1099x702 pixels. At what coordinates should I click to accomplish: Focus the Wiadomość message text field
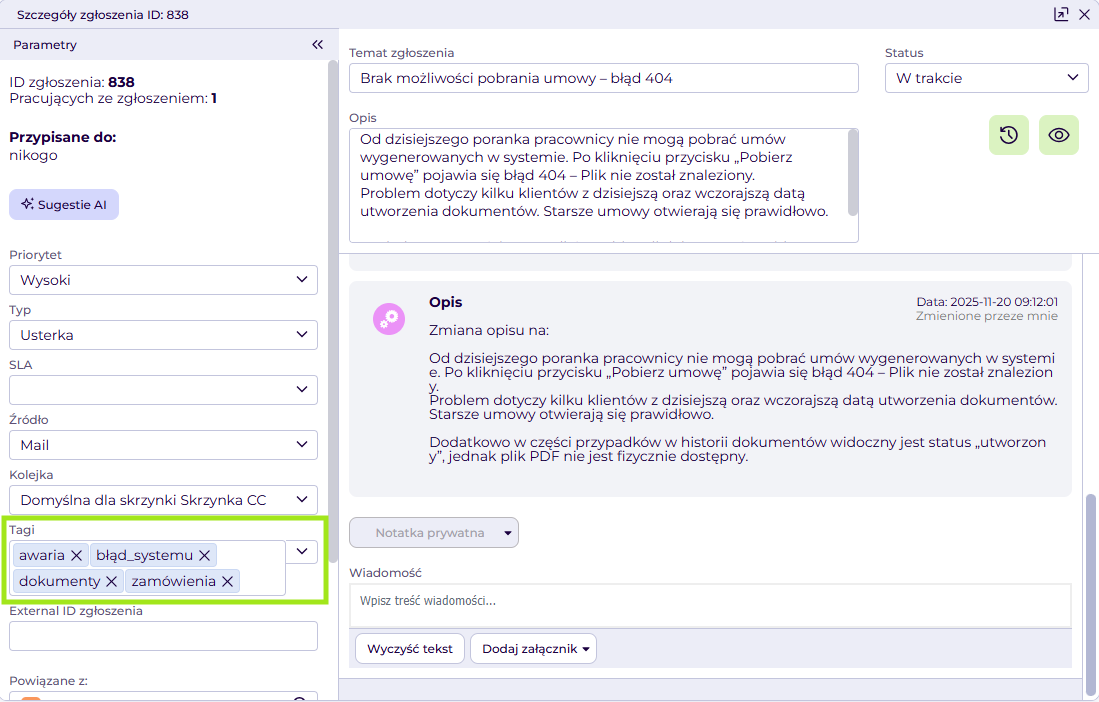coord(710,605)
